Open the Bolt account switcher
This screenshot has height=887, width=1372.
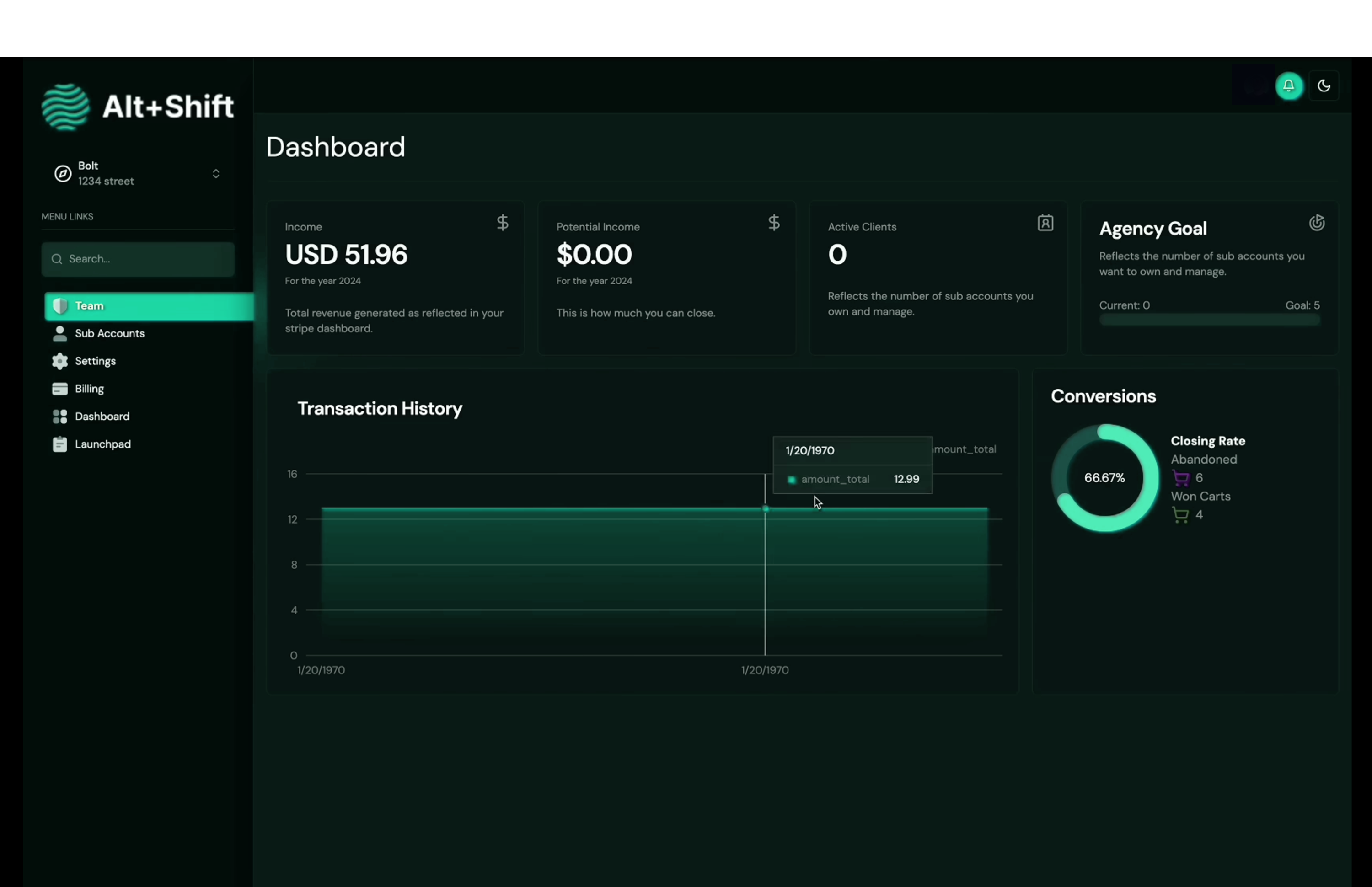(x=138, y=173)
